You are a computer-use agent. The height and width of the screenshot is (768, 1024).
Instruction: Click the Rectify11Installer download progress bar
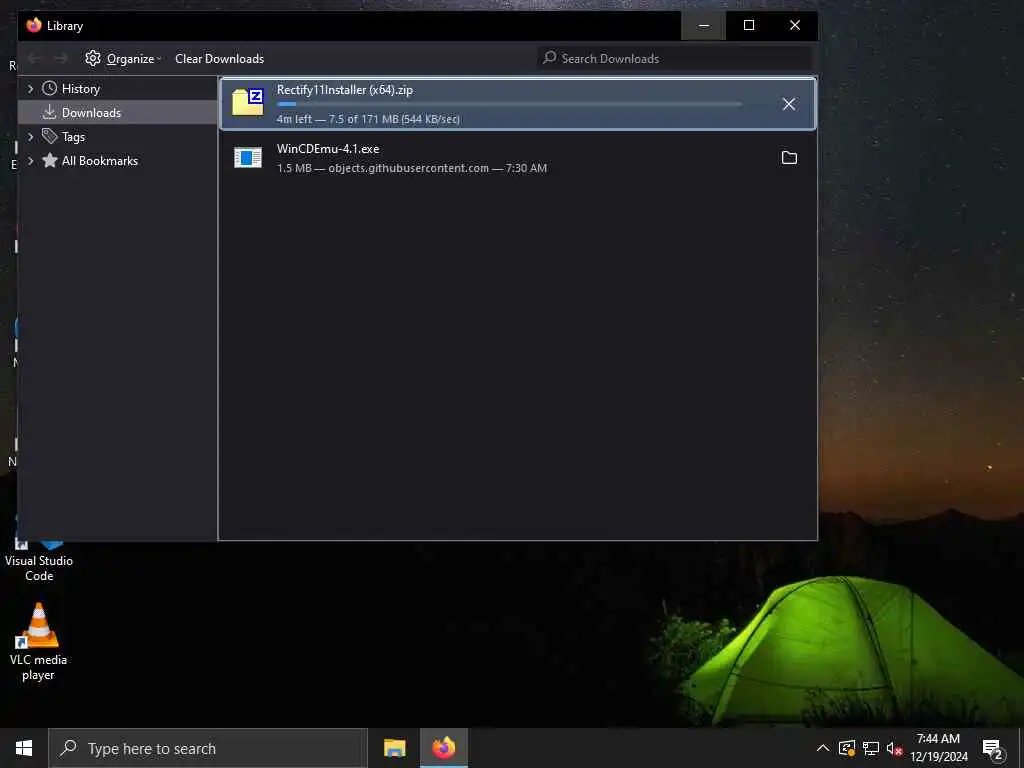pos(509,104)
